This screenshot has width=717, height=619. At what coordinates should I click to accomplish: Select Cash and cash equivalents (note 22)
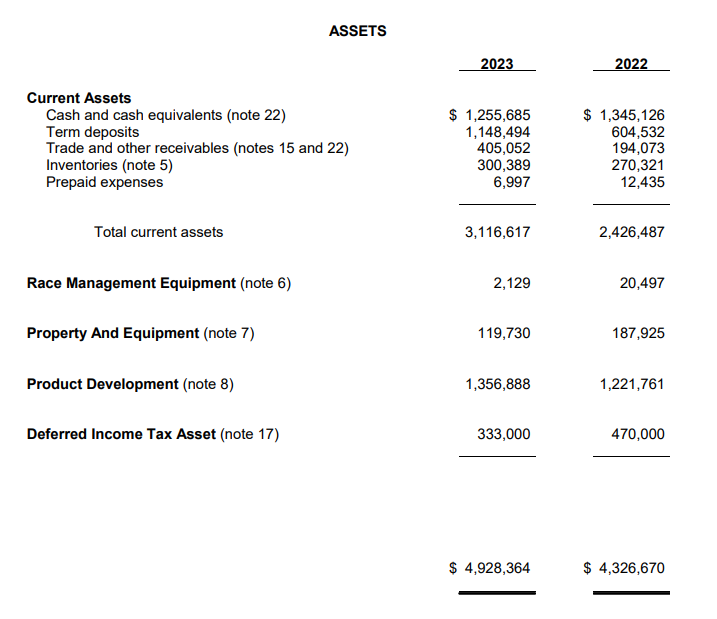coord(166,115)
